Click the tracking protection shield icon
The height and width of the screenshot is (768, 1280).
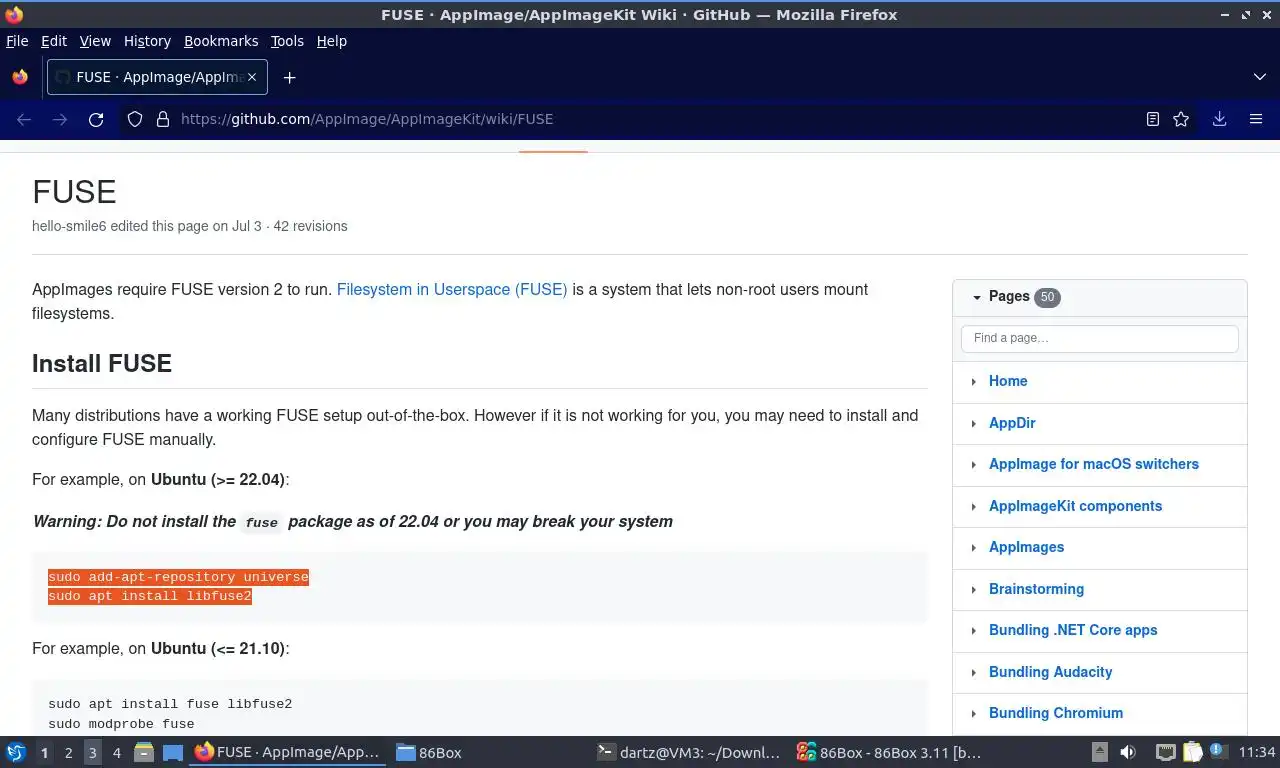point(135,119)
